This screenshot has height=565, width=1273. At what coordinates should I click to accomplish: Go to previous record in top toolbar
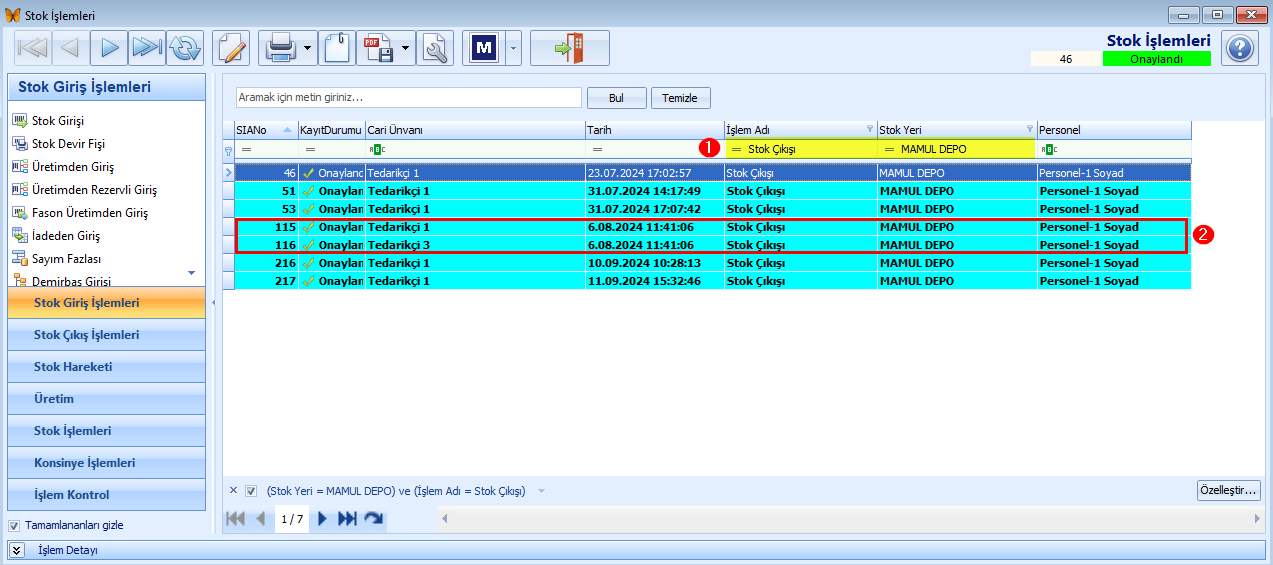70,47
